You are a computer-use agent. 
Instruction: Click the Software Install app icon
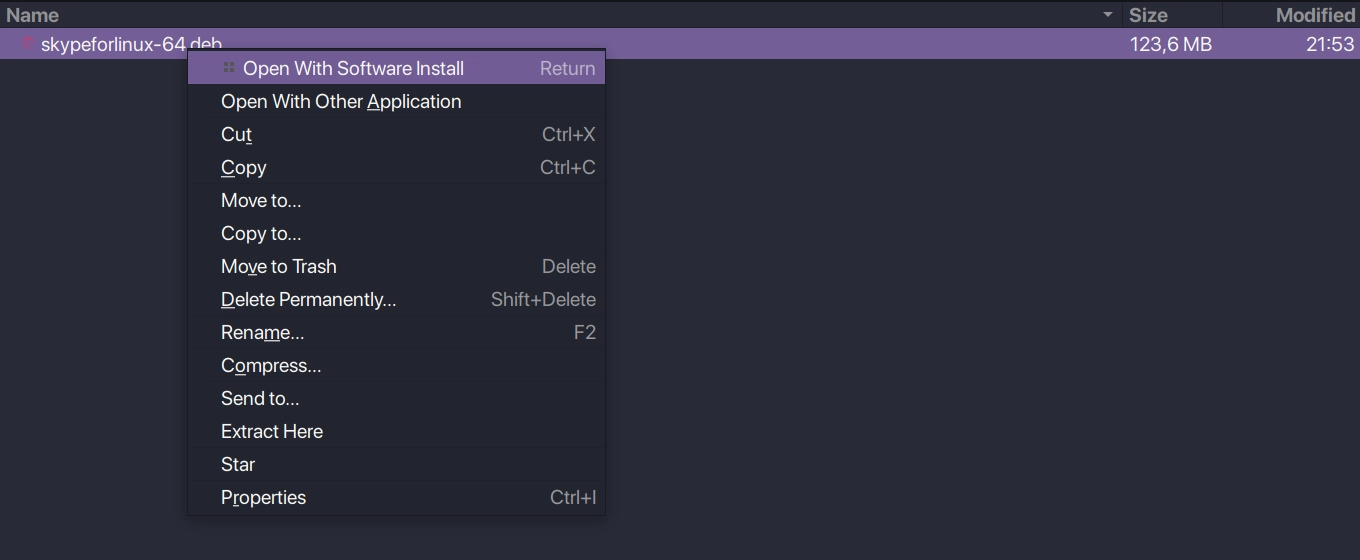[x=229, y=68]
